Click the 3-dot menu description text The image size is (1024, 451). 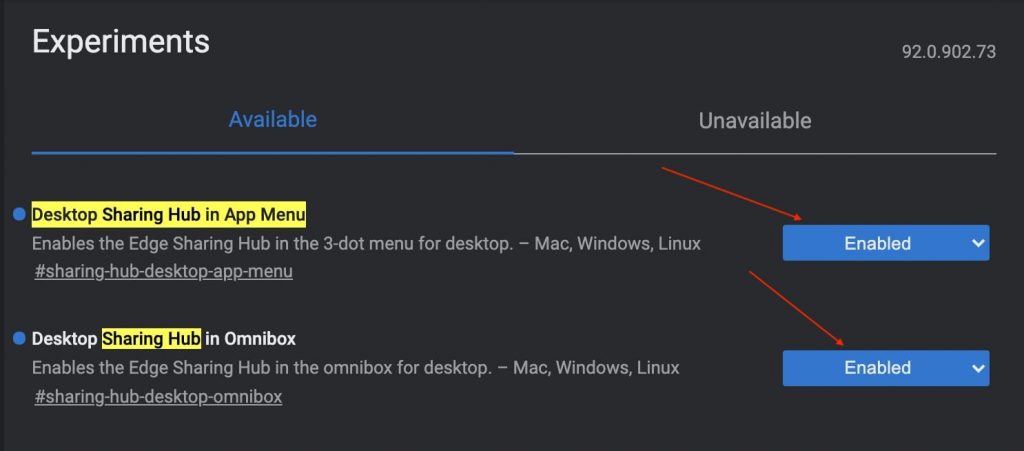click(366, 244)
